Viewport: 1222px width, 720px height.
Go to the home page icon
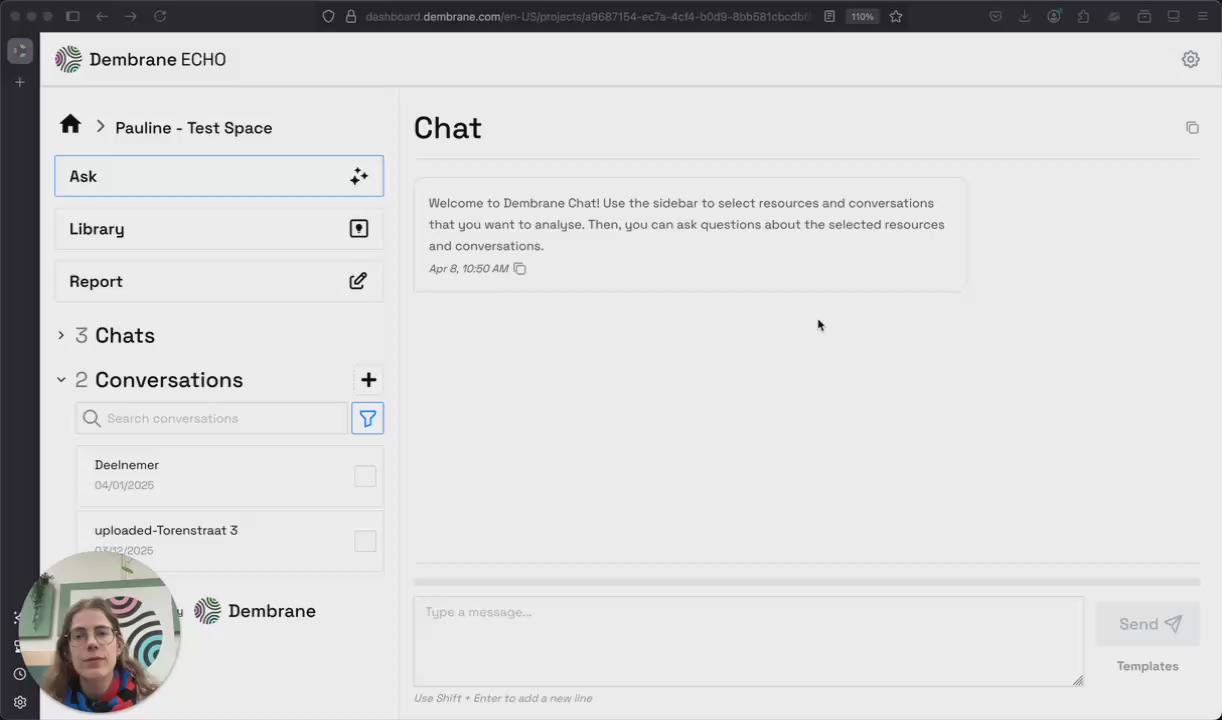point(70,124)
